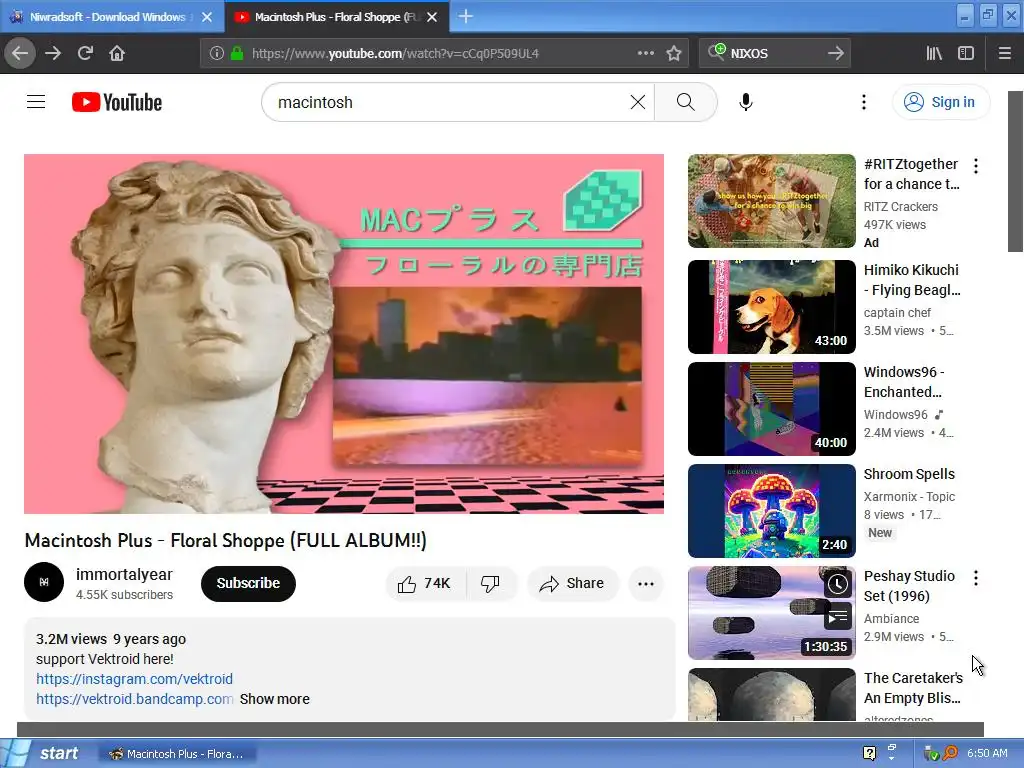This screenshot has width=1024, height=768.
Task: Open the Firefox hamburger menu
Action: [x=1005, y=54]
